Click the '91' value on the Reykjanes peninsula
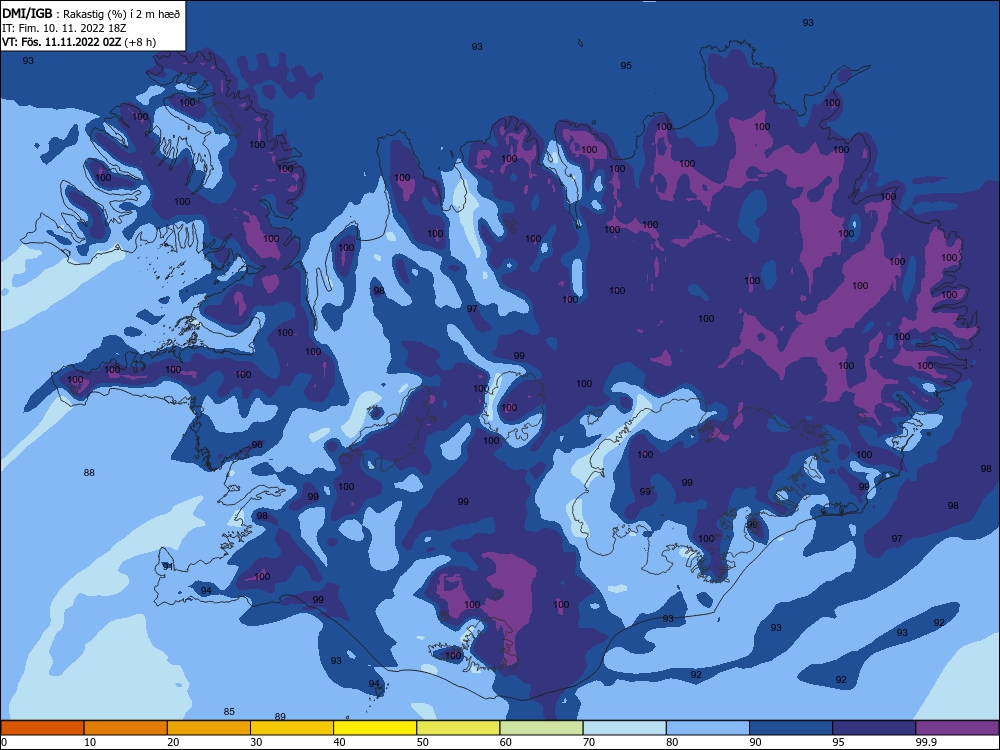 (x=168, y=566)
